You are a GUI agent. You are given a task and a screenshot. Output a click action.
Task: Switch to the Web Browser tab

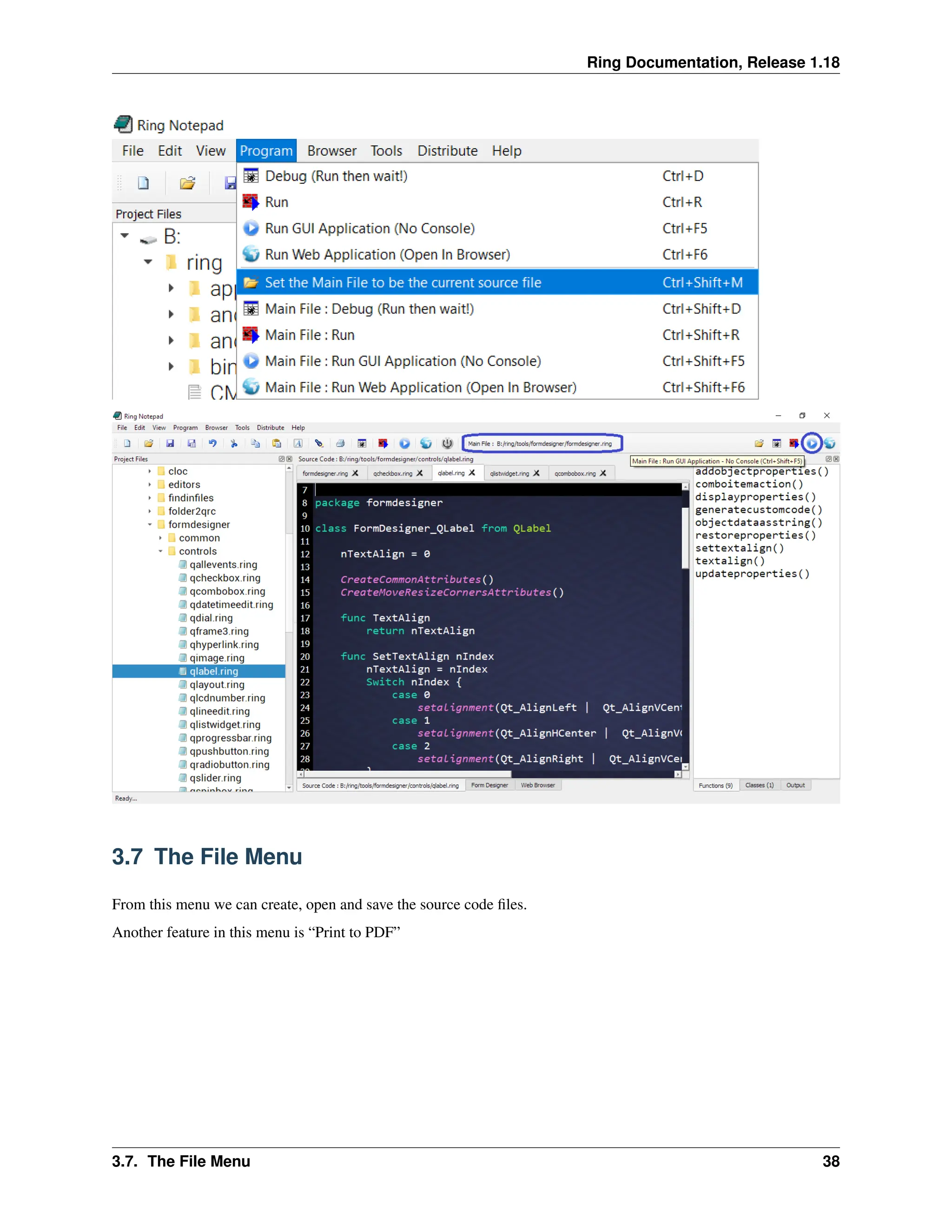tap(538, 785)
